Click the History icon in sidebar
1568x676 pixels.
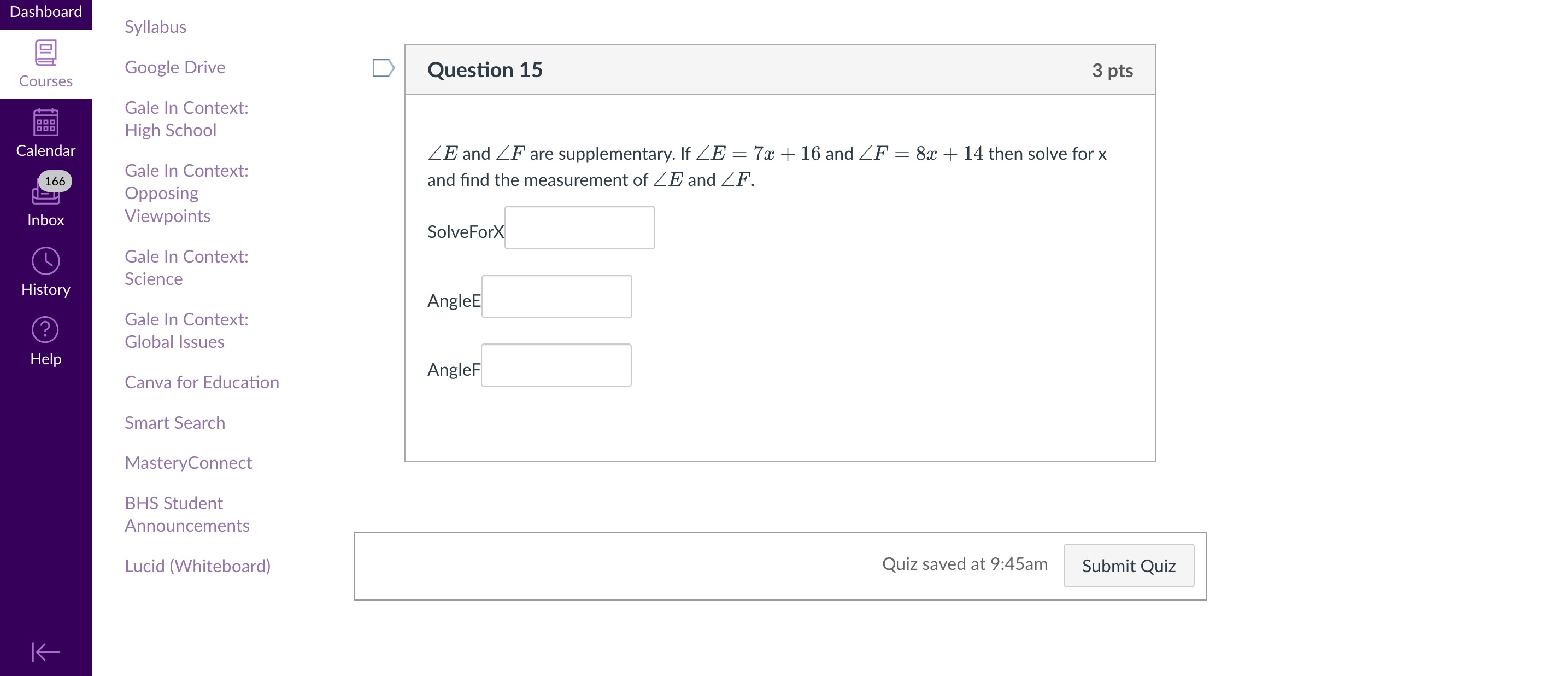point(45,262)
